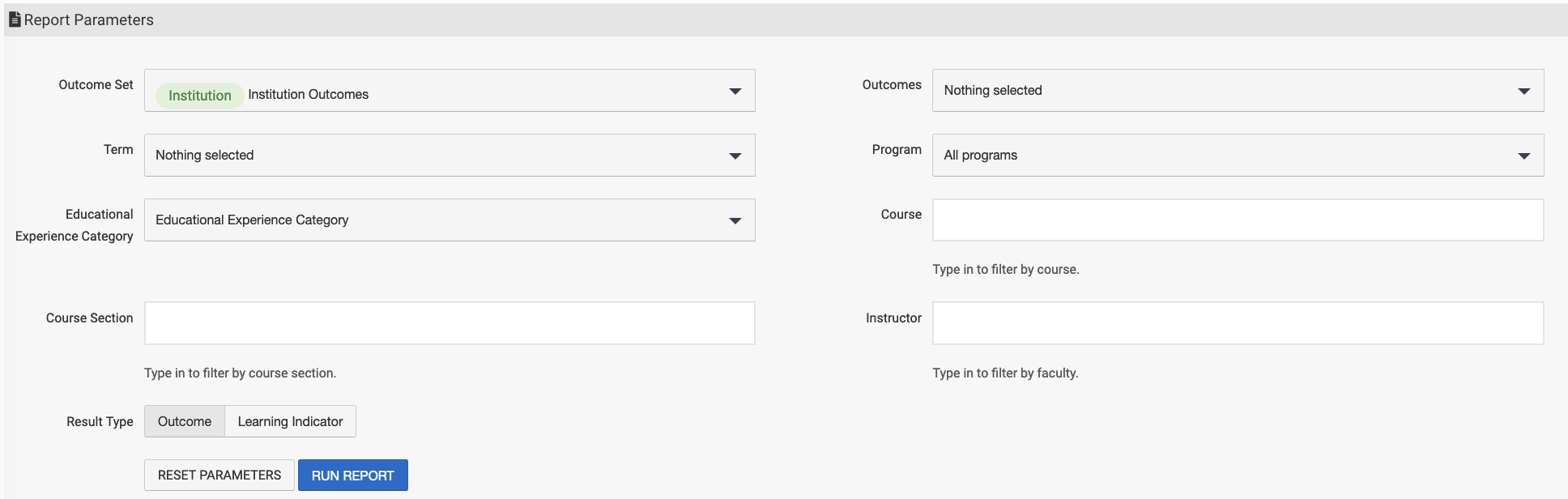Focus the Instructor filter text box
Screen dimensions: 1568x499
1238,324
